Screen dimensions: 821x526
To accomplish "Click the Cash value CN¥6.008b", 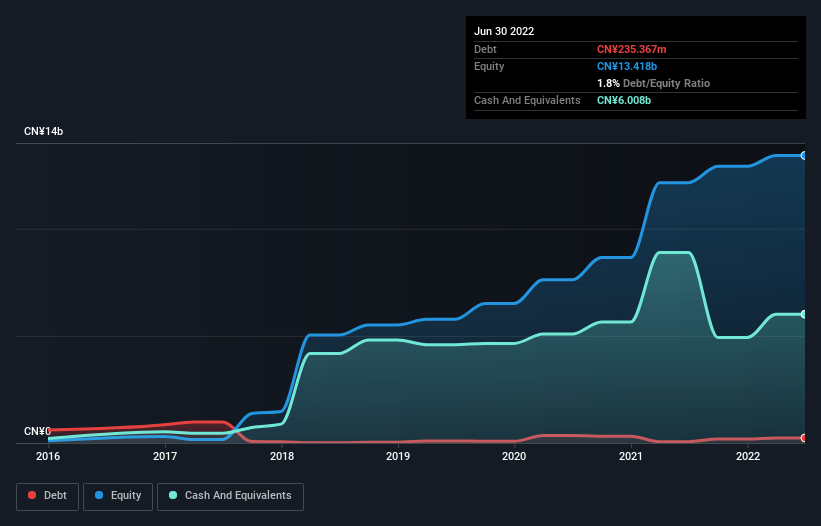I will click(624, 100).
